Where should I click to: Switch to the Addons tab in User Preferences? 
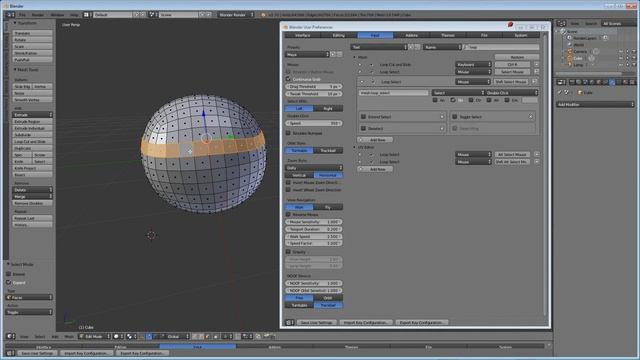[411, 36]
